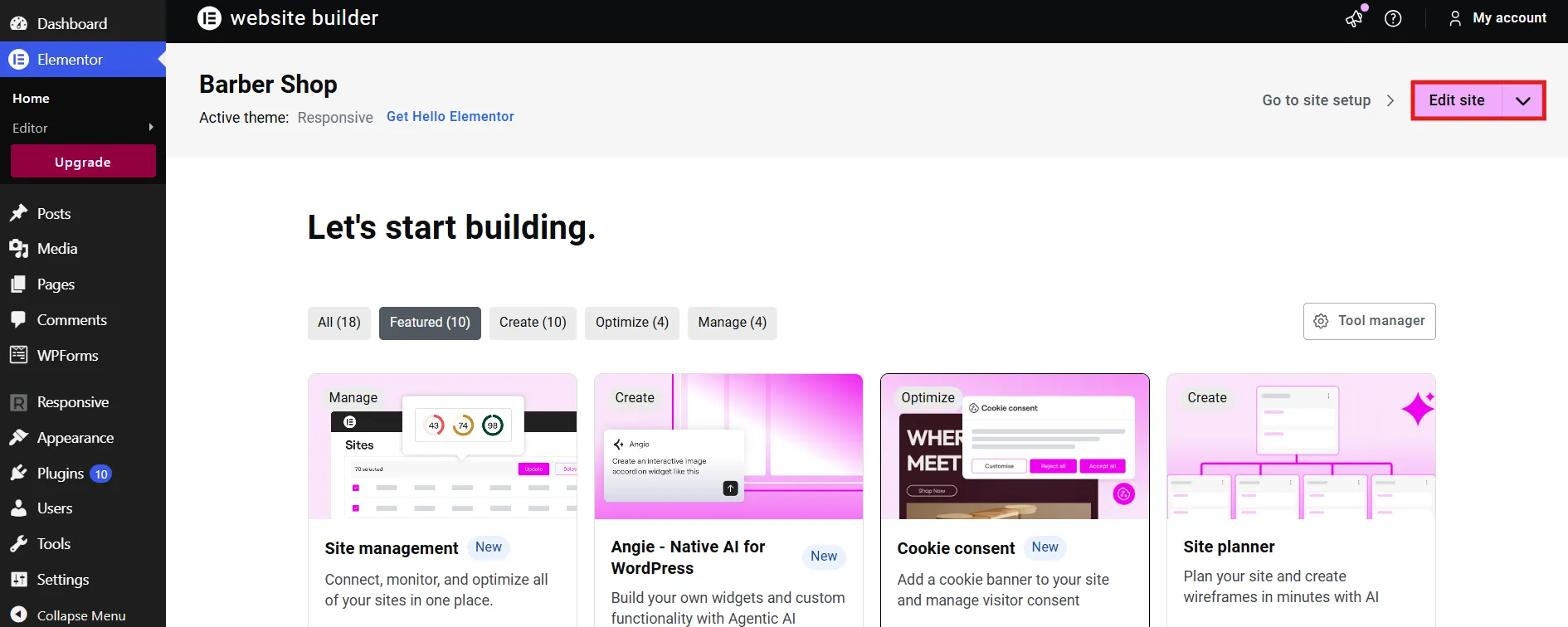Select the Manage (4) filter tab
The width and height of the screenshot is (1568, 627).
point(733,323)
